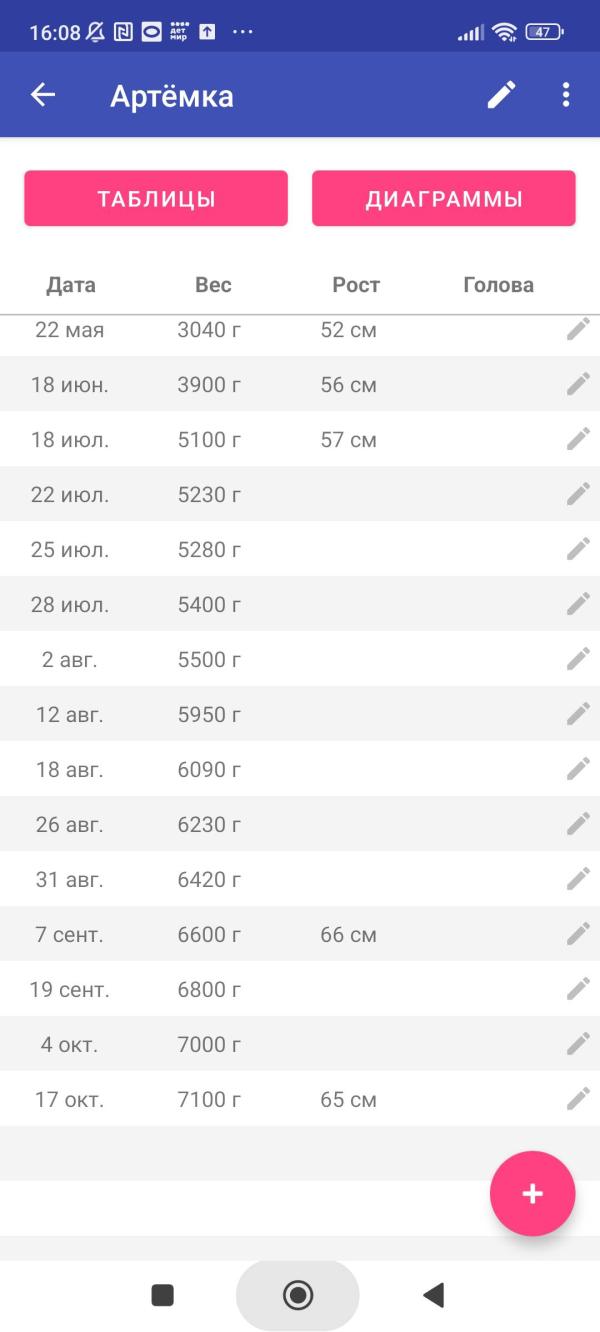The image size is (600, 1332).
Task: Edit the 18 июн. record
Action: (x=578, y=384)
